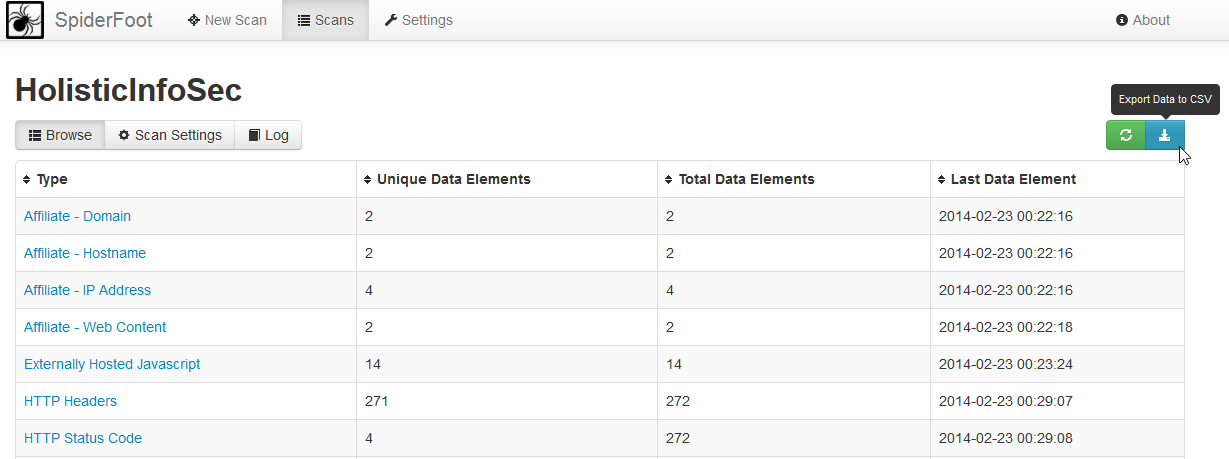Open HTTP Status Code results

point(83,438)
